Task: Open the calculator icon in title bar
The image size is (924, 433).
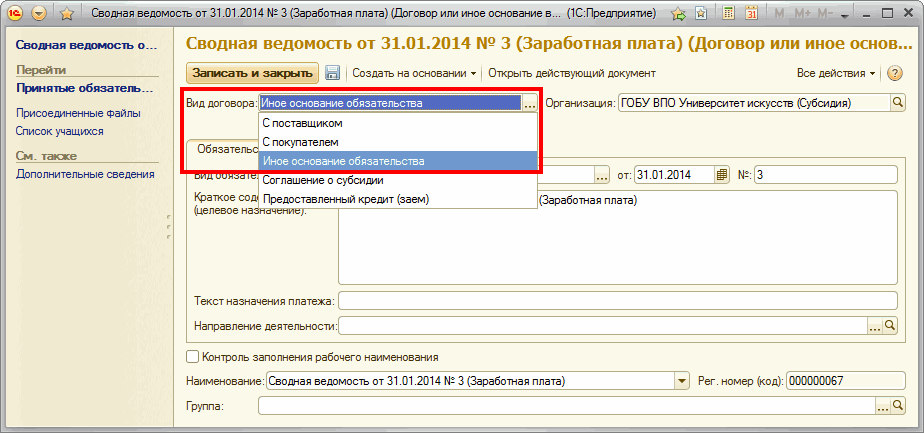Action: tap(729, 14)
